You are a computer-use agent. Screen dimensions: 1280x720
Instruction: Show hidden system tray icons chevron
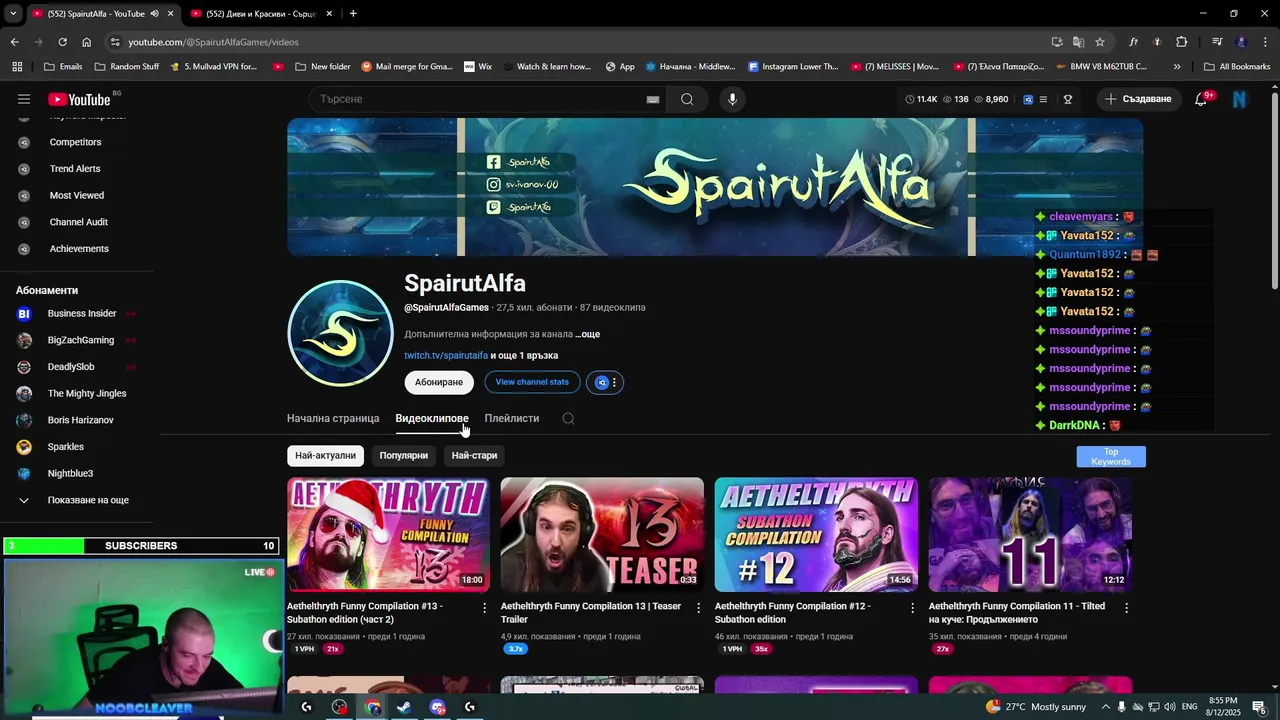click(1106, 707)
